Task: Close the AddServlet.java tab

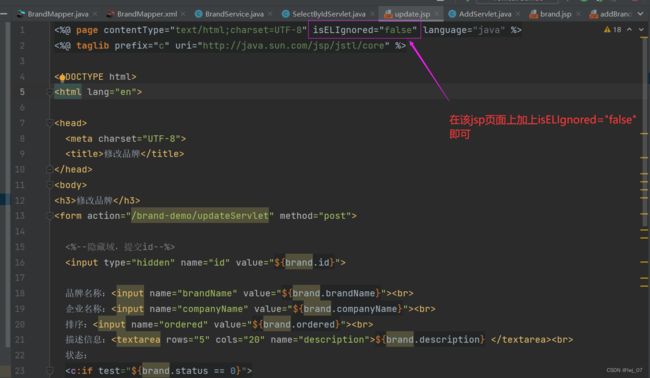Action: pos(518,14)
